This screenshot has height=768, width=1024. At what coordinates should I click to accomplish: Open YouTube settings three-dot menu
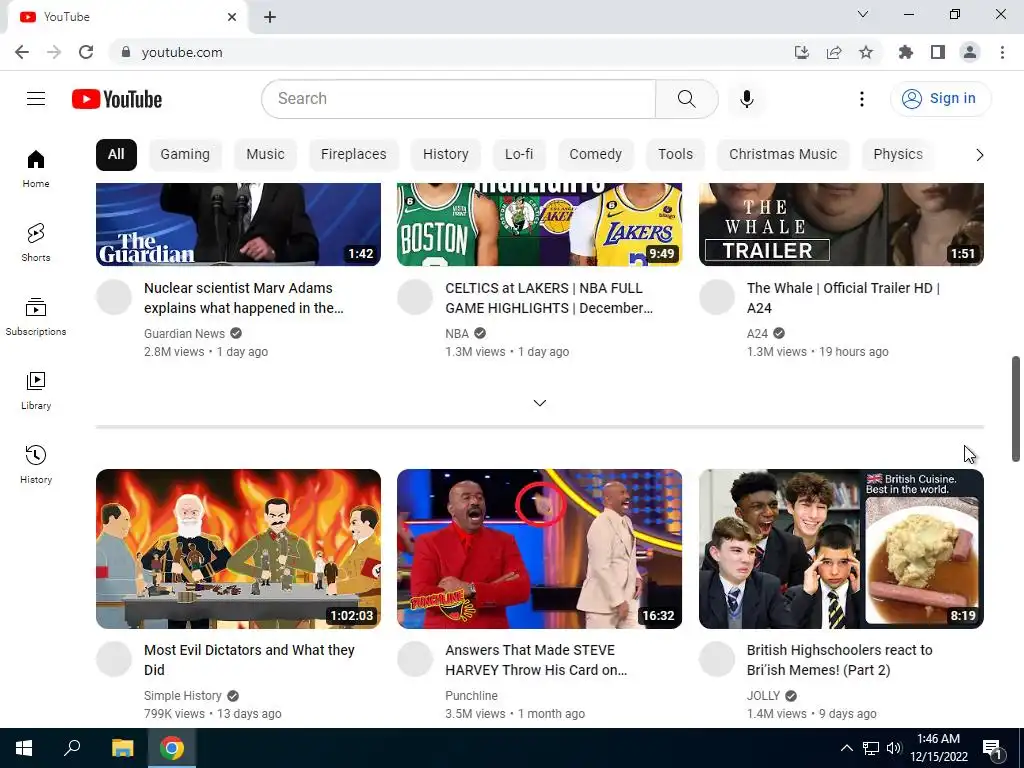[x=861, y=99]
